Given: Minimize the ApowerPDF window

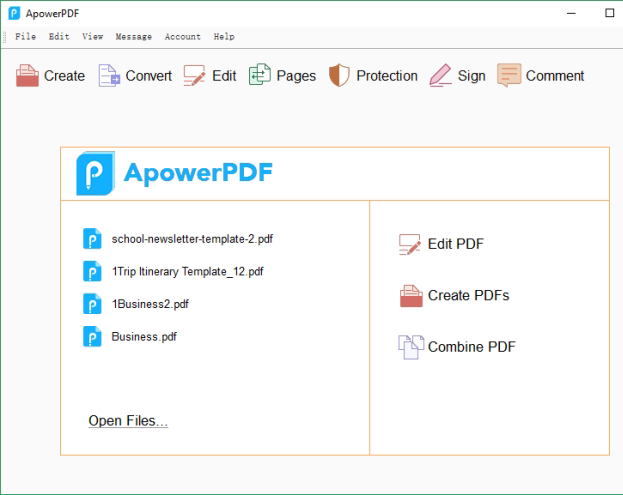Looking at the screenshot, I should [x=571, y=13].
